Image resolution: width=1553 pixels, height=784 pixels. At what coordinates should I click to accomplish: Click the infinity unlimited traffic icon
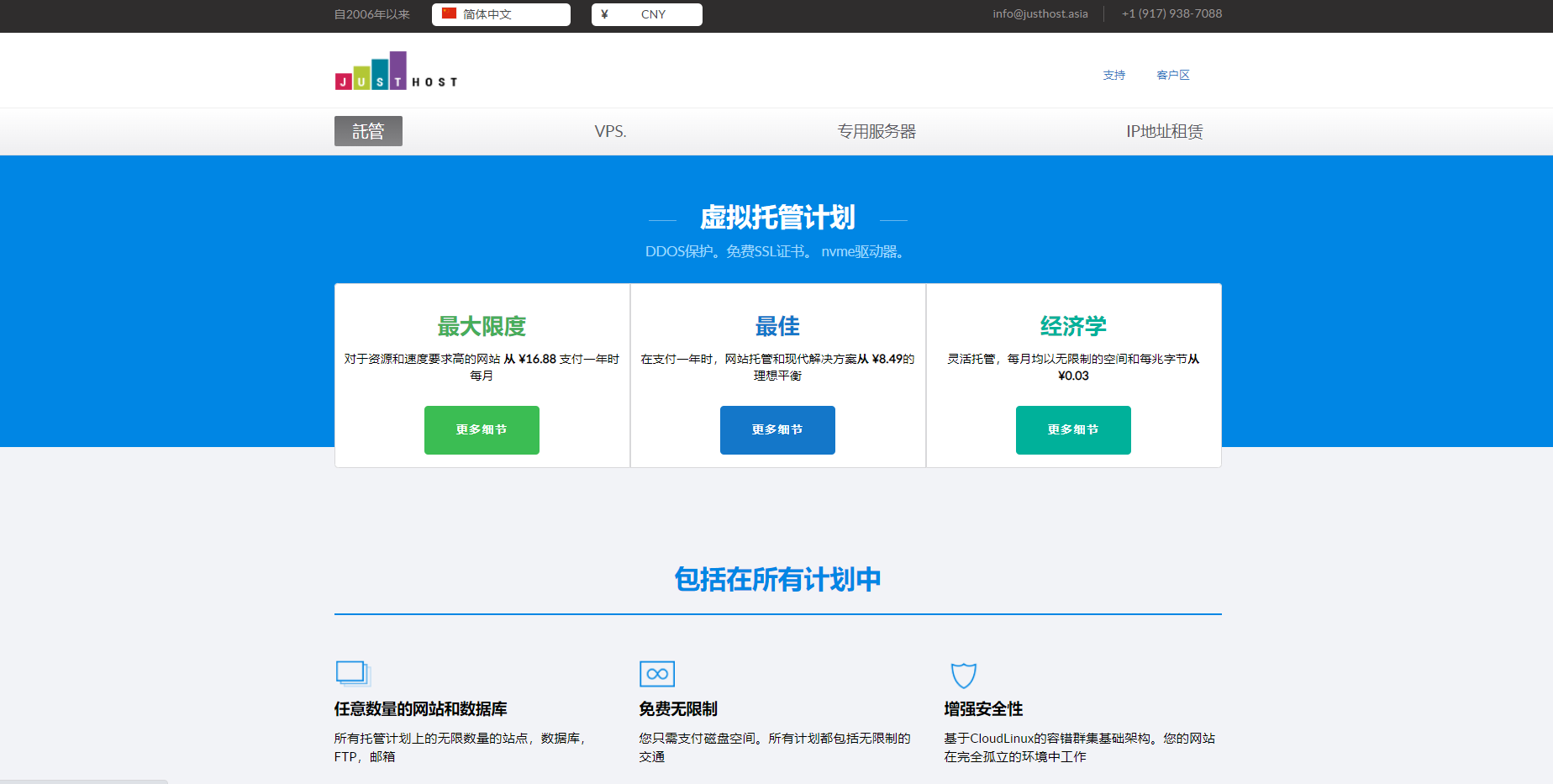tap(657, 674)
